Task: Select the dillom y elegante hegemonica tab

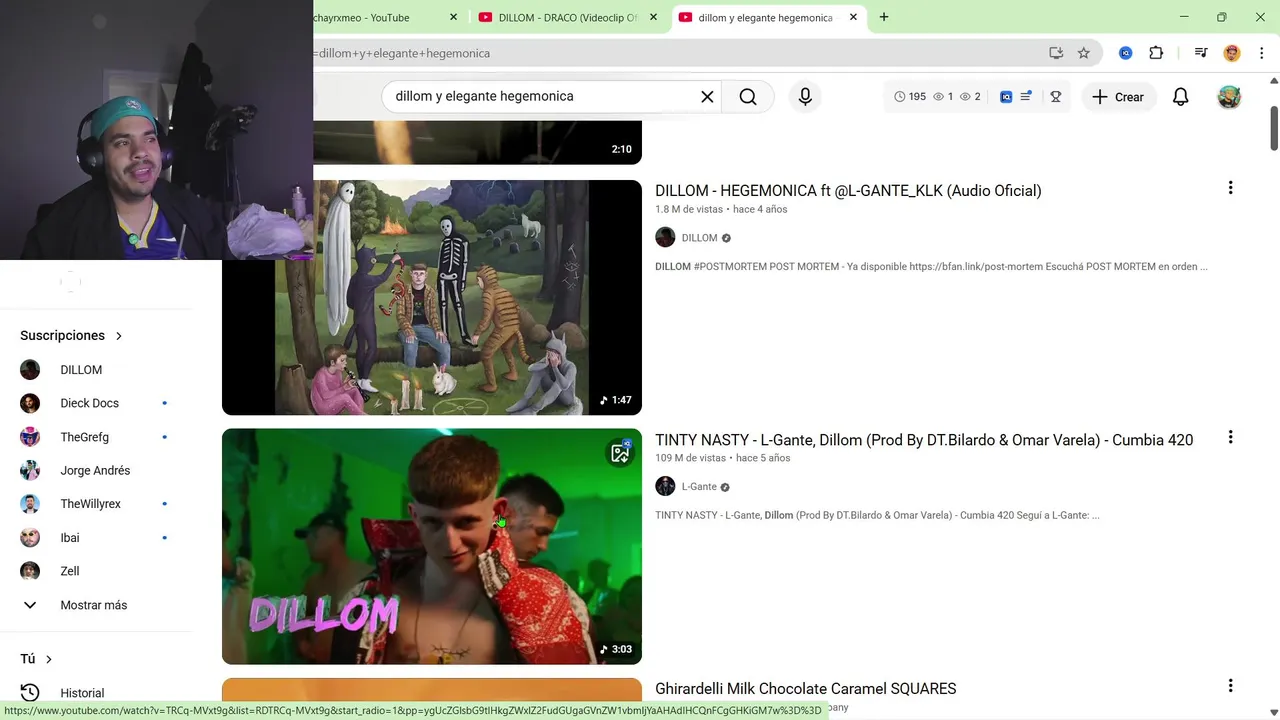Action: pos(766,17)
